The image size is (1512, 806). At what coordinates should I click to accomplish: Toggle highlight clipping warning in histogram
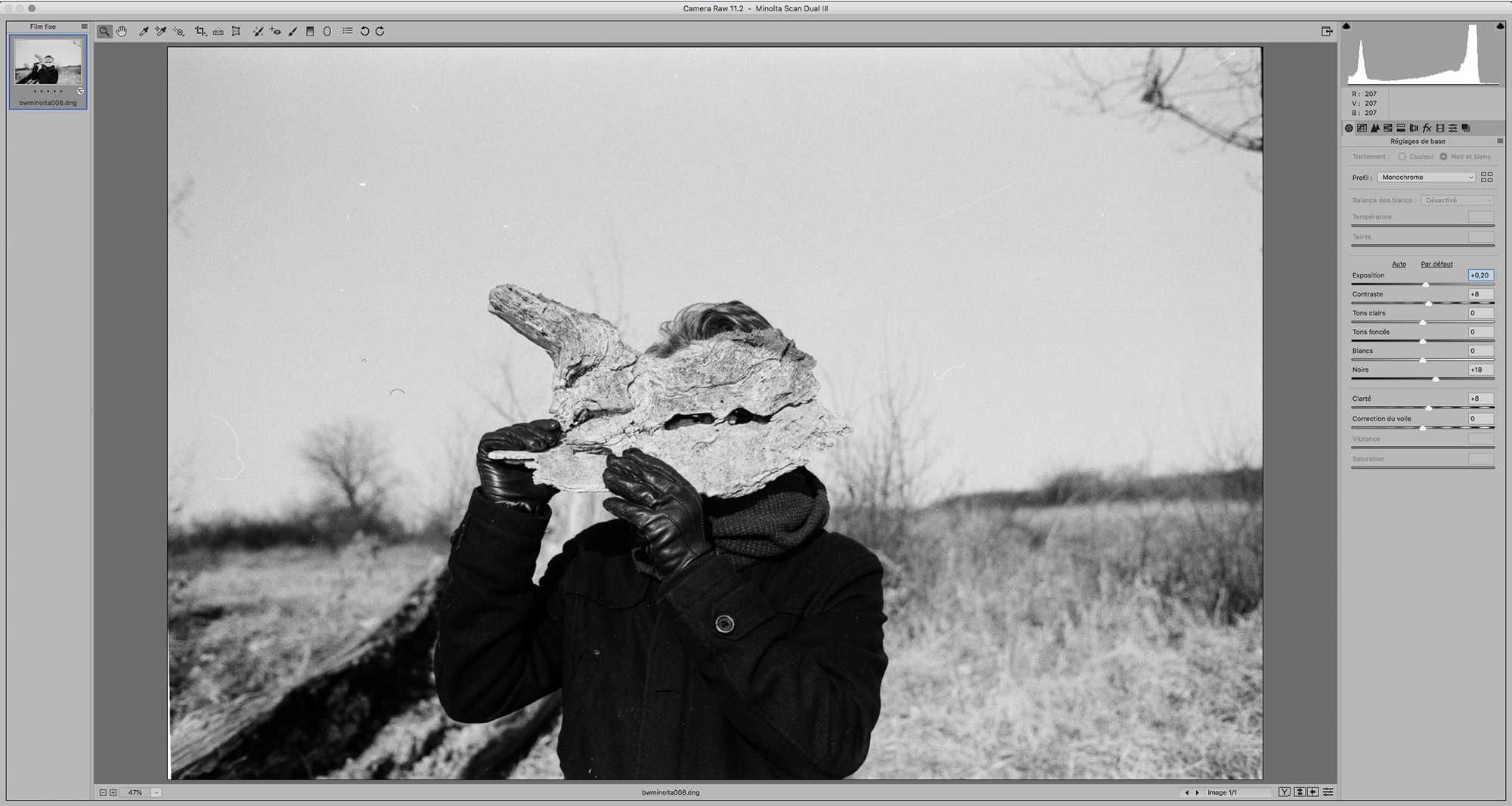pyautogui.click(x=1501, y=26)
